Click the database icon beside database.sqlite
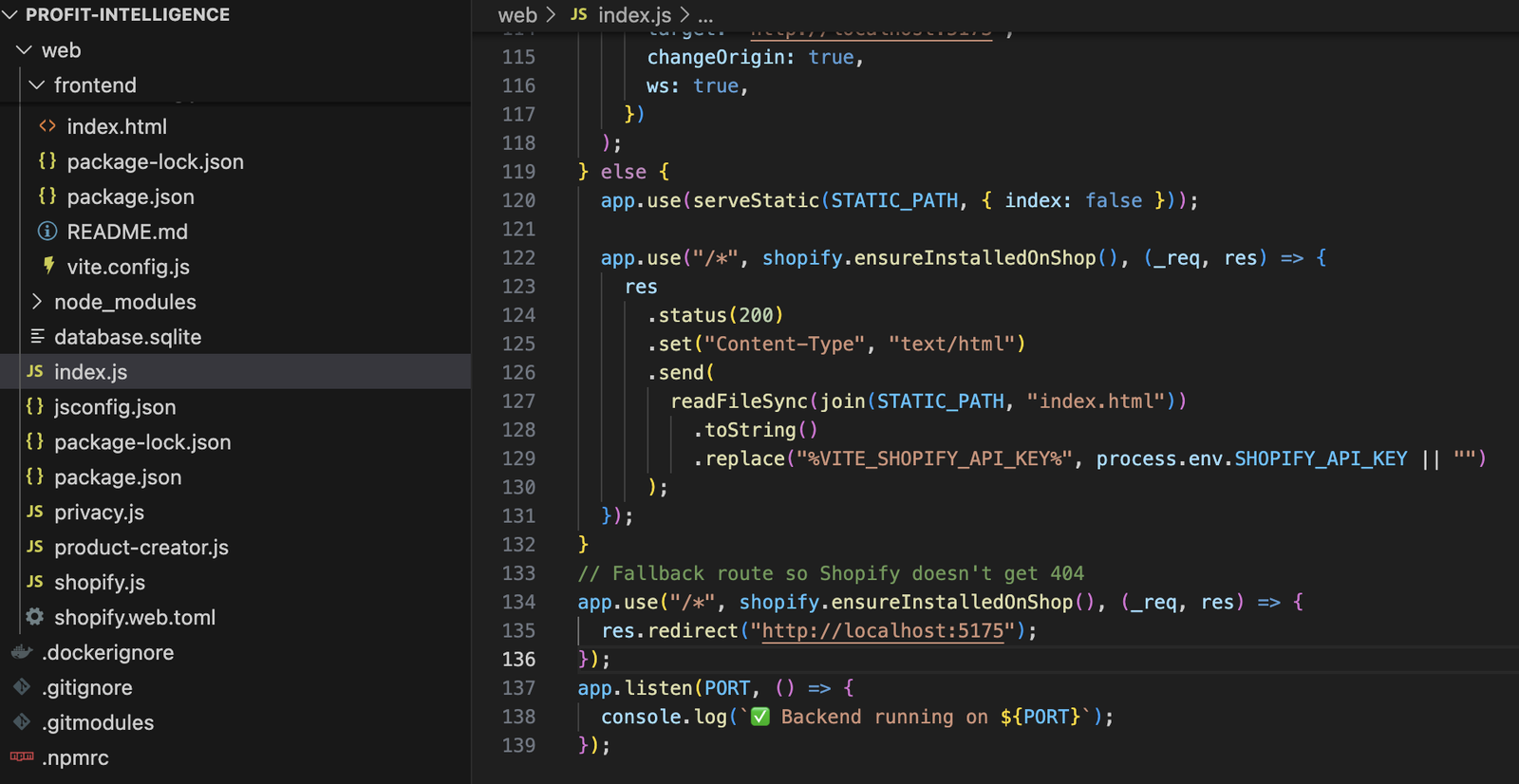 [x=37, y=337]
